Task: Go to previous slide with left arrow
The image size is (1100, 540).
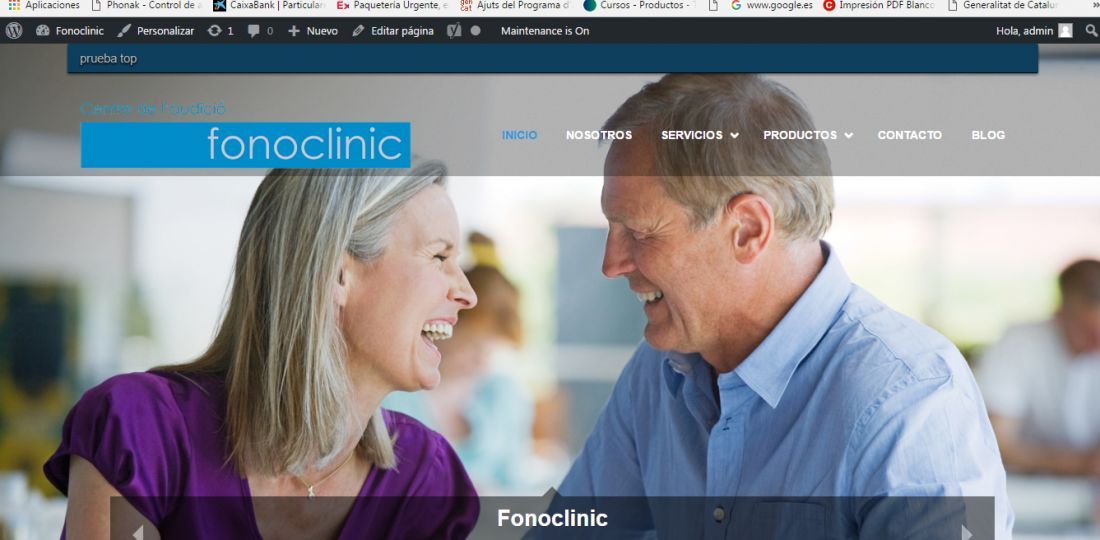Action: click(x=138, y=532)
